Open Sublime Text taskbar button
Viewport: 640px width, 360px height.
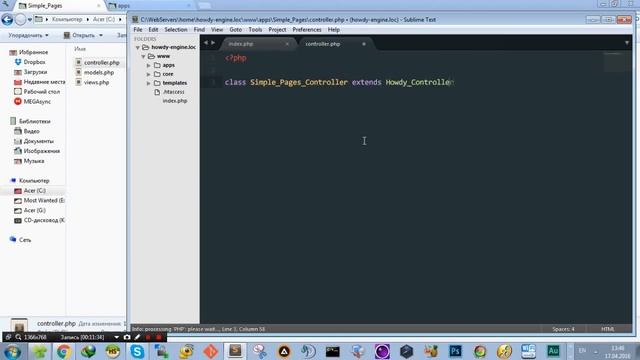[x=235, y=351]
